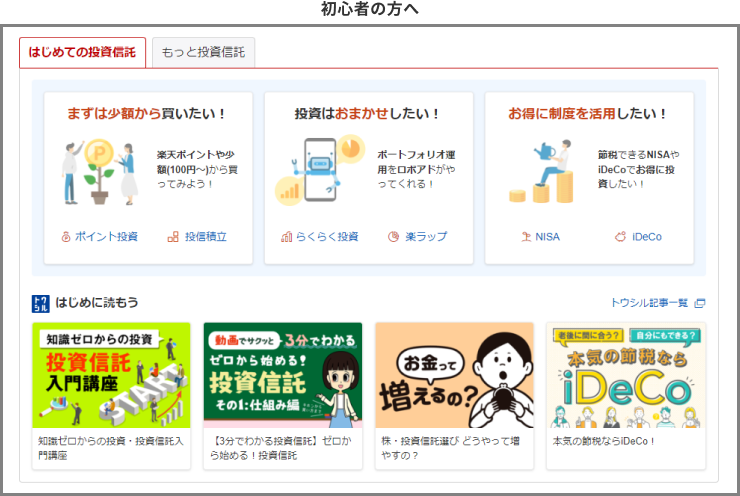Open the 投資信託入門講座 thumbnail
Viewport: 740px width, 496px height.
111,375
